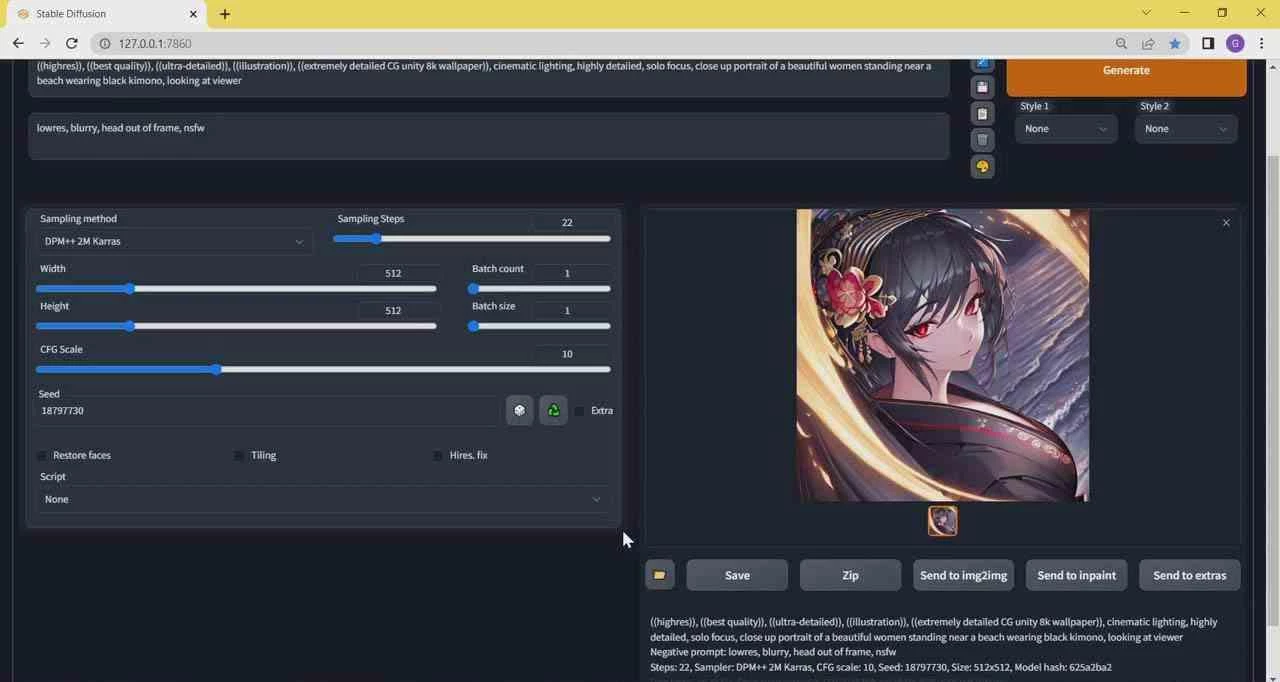Open the output folder icon below the image

[x=659, y=575]
